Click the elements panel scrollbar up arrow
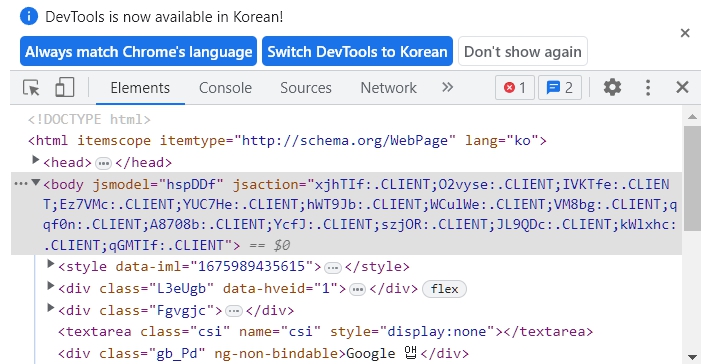The image size is (701, 364). [x=692, y=117]
